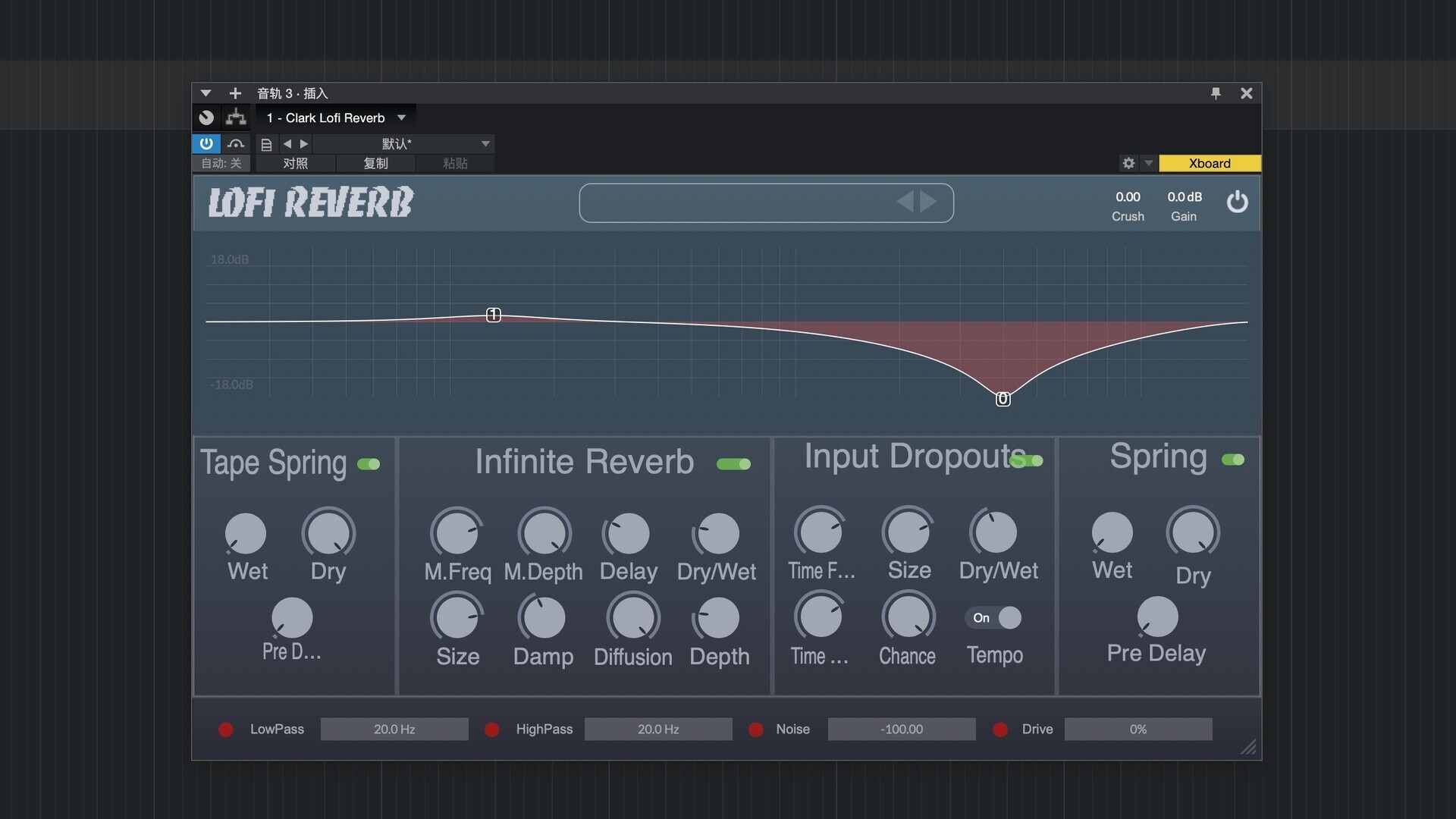The width and height of the screenshot is (1456, 819).
Task: Click the LowPass 20.0 Hz field
Action: click(394, 730)
